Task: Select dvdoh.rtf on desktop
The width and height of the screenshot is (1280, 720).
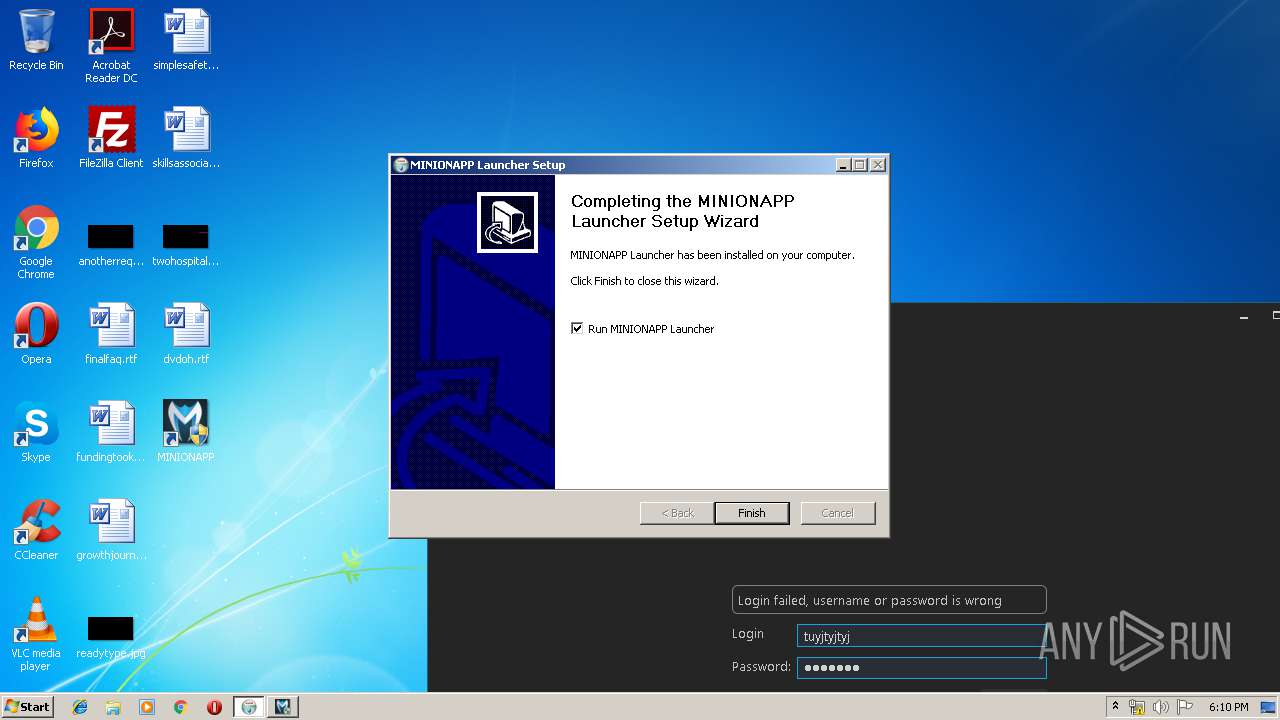Action: 186,334
